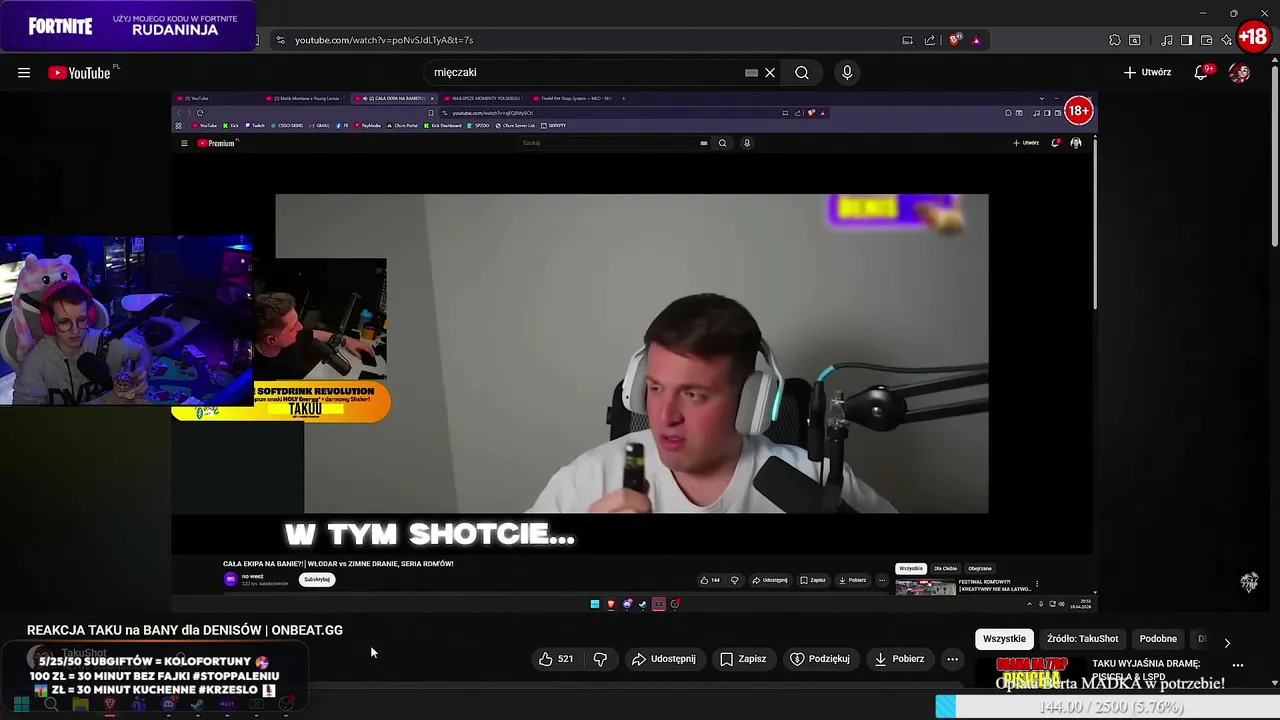This screenshot has height=720, width=1280.
Task: Select the Wszystkie filter chip
Action: (1004, 639)
